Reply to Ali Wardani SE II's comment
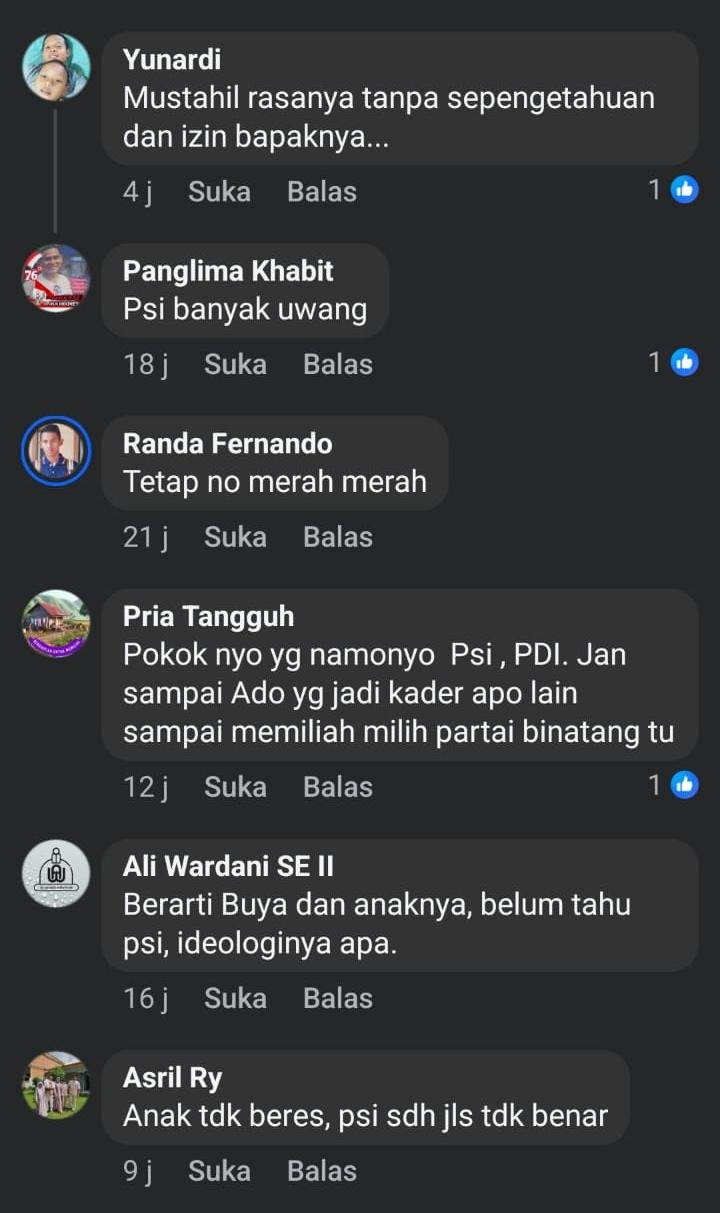720x1213 pixels. pos(338,998)
